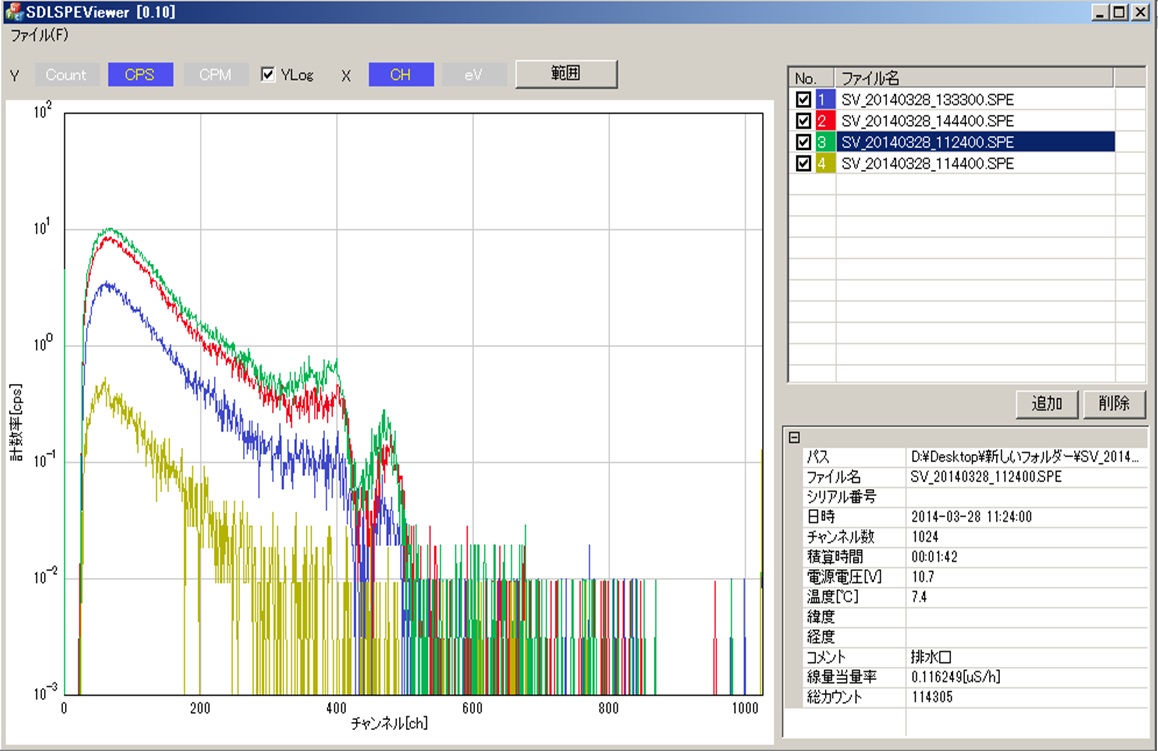Set X-axis to eV energy mode
The width and height of the screenshot is (1158, 751).
(474, 75)
